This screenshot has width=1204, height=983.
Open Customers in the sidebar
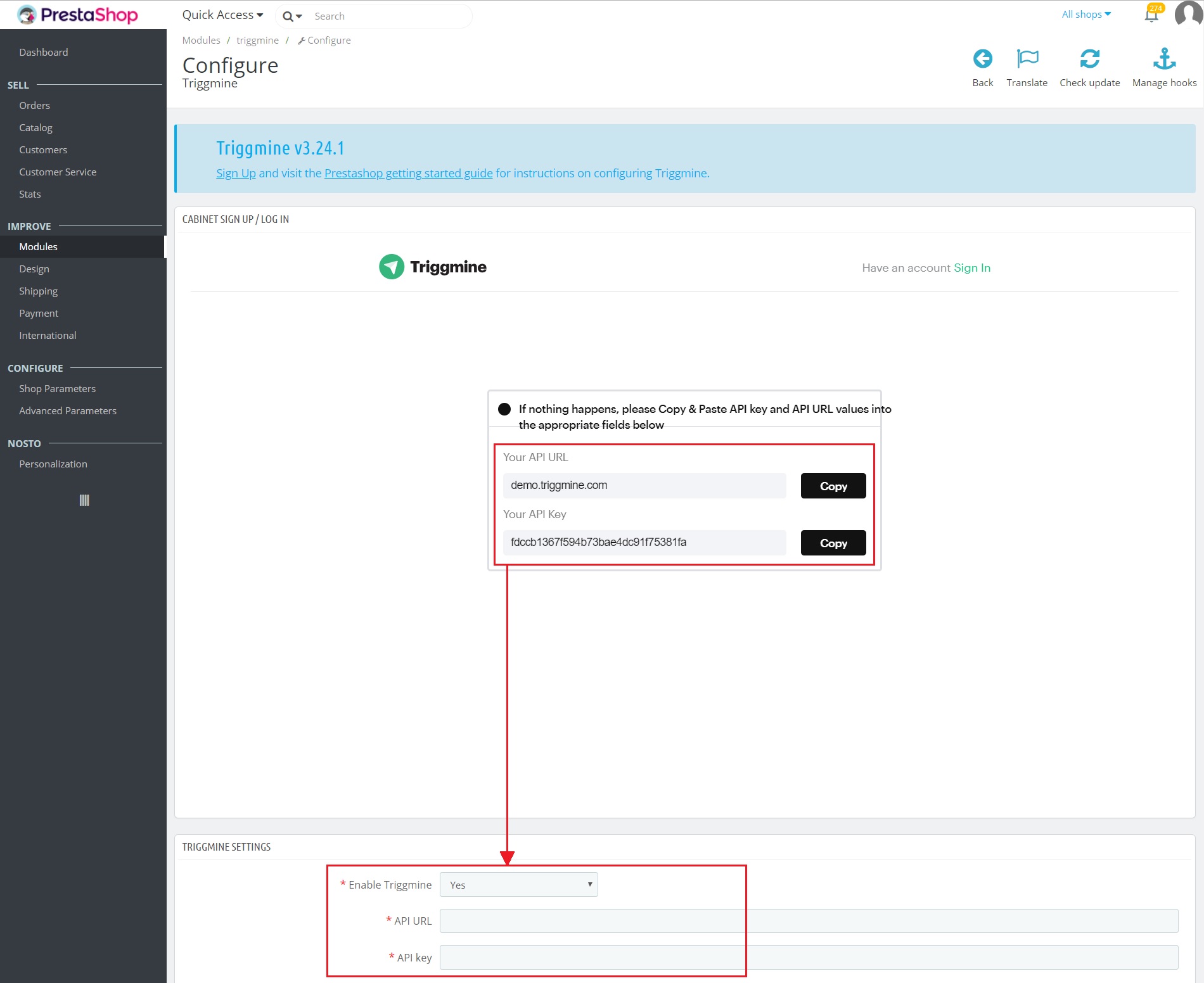pos(43,149)
